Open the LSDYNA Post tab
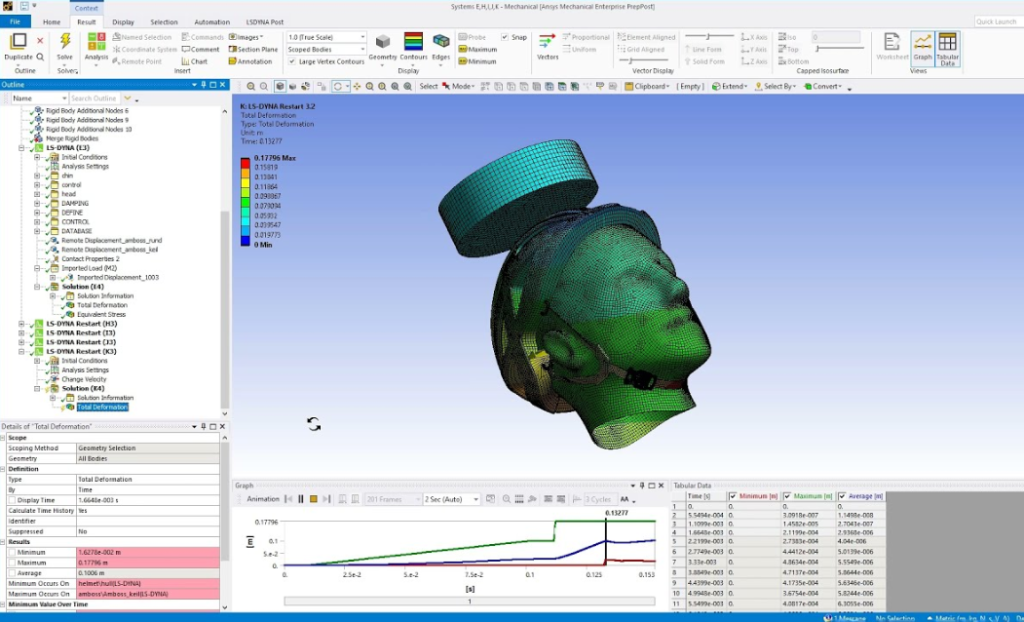This screenshot has height=622, width=1024. pyautogui.click(x=264, y=21)
